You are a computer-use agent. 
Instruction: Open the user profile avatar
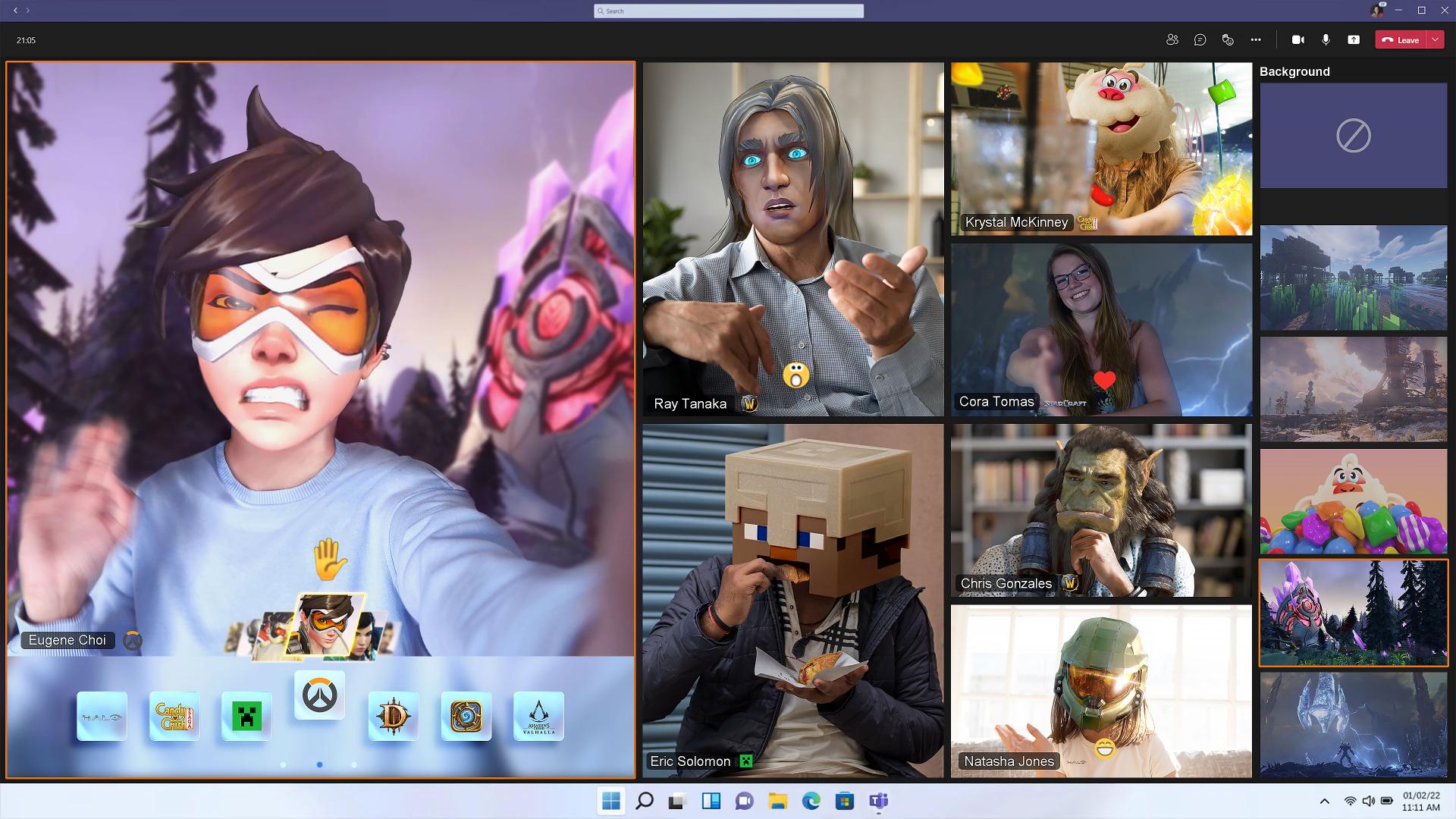tap(1377, 10)
